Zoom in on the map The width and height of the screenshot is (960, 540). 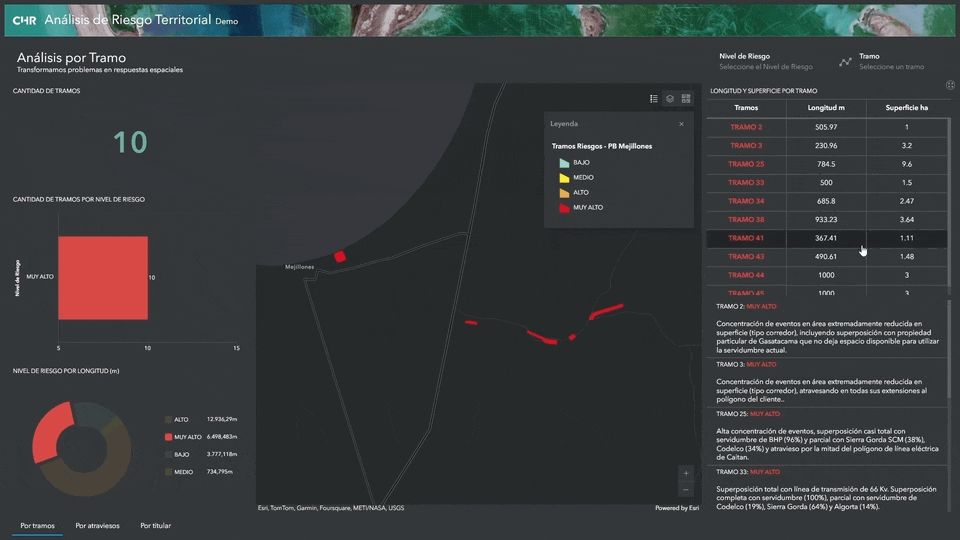(685, 473)
